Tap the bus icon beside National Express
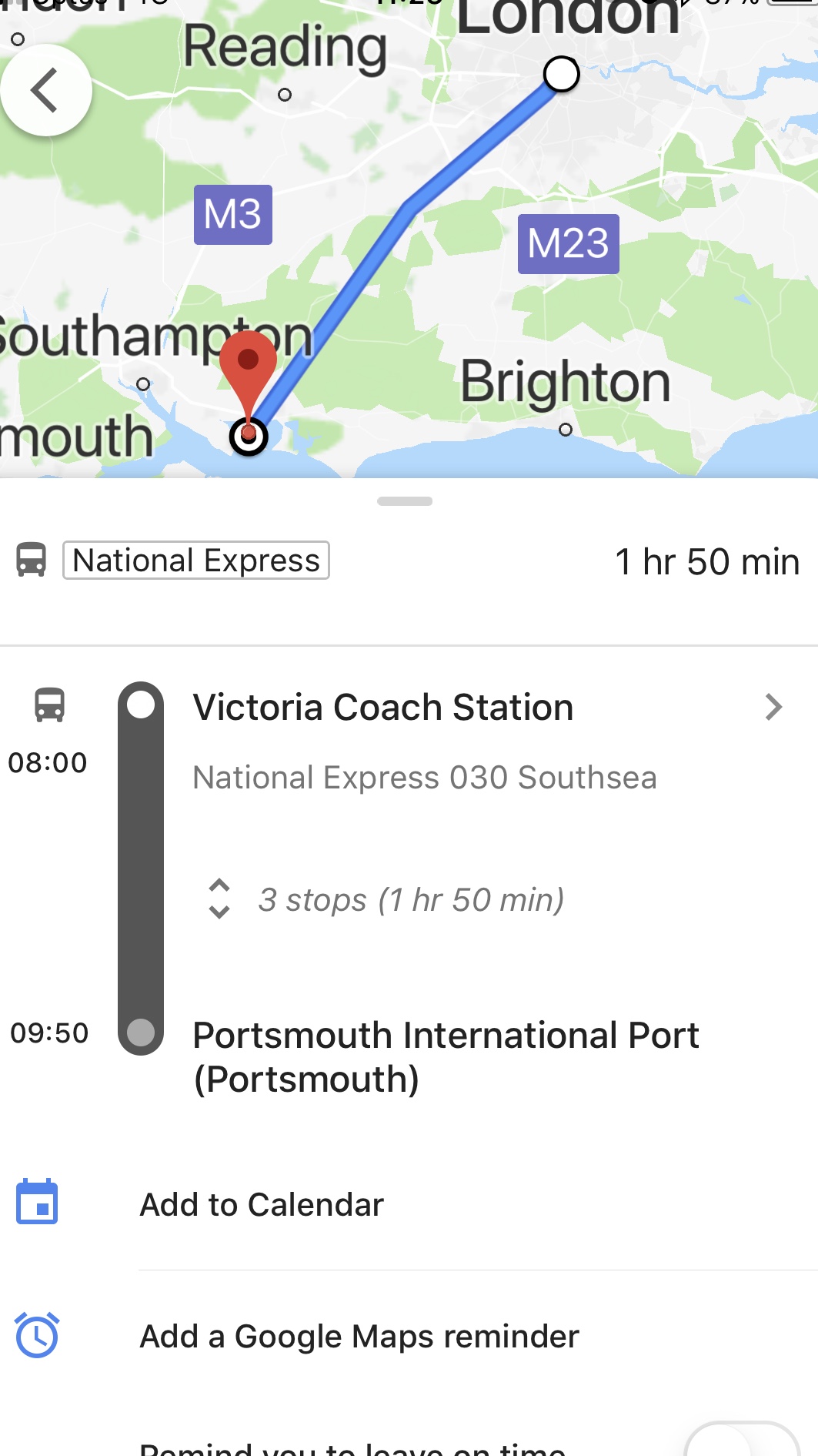Viewport: 818px width, 1456px height. (x=32, y=560)
